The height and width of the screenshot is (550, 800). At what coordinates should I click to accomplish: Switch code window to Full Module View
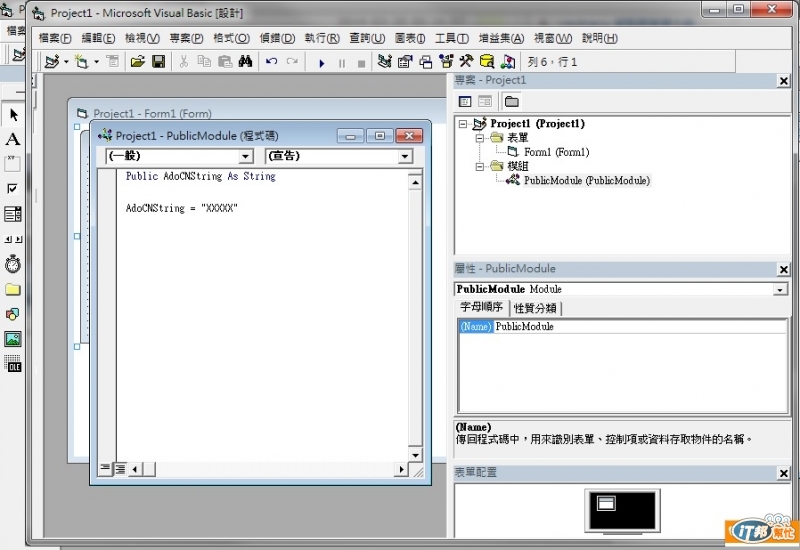[x=120, y=468]
